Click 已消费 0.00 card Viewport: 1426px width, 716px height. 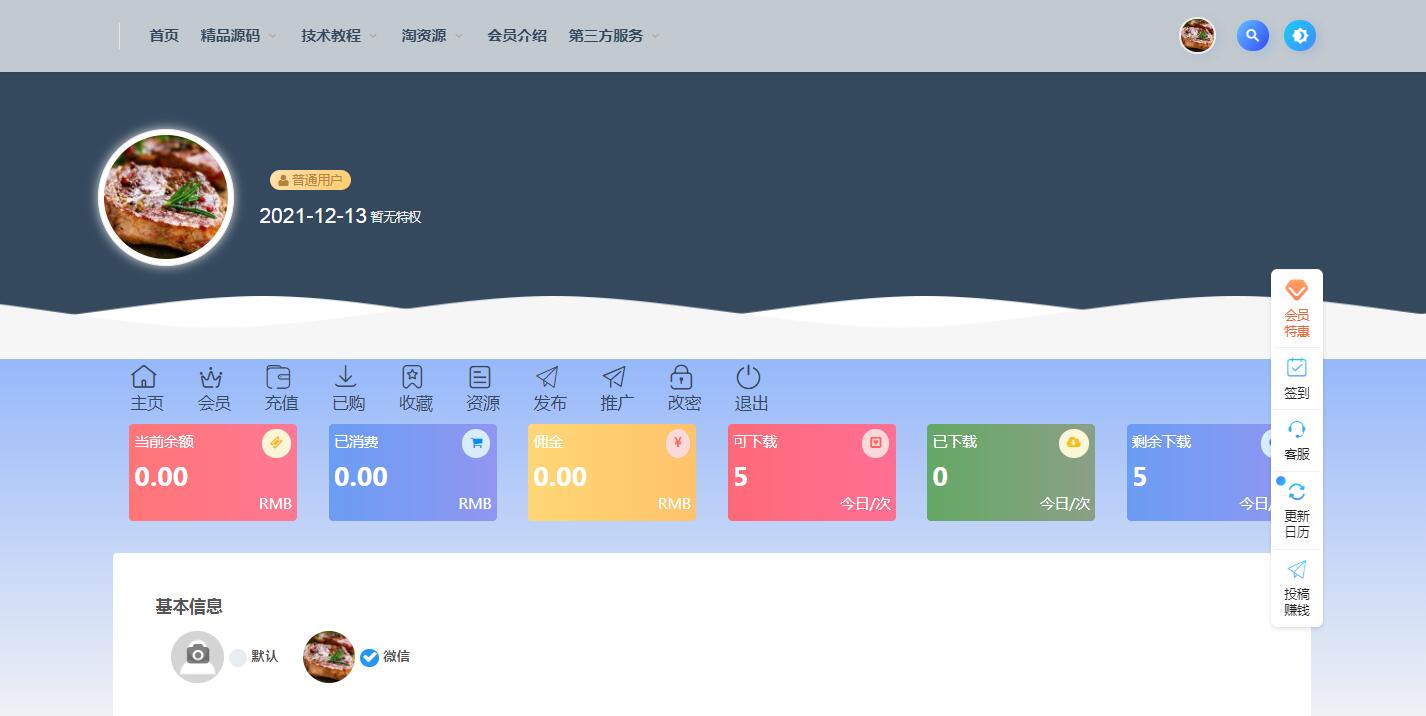coord(413,473)
